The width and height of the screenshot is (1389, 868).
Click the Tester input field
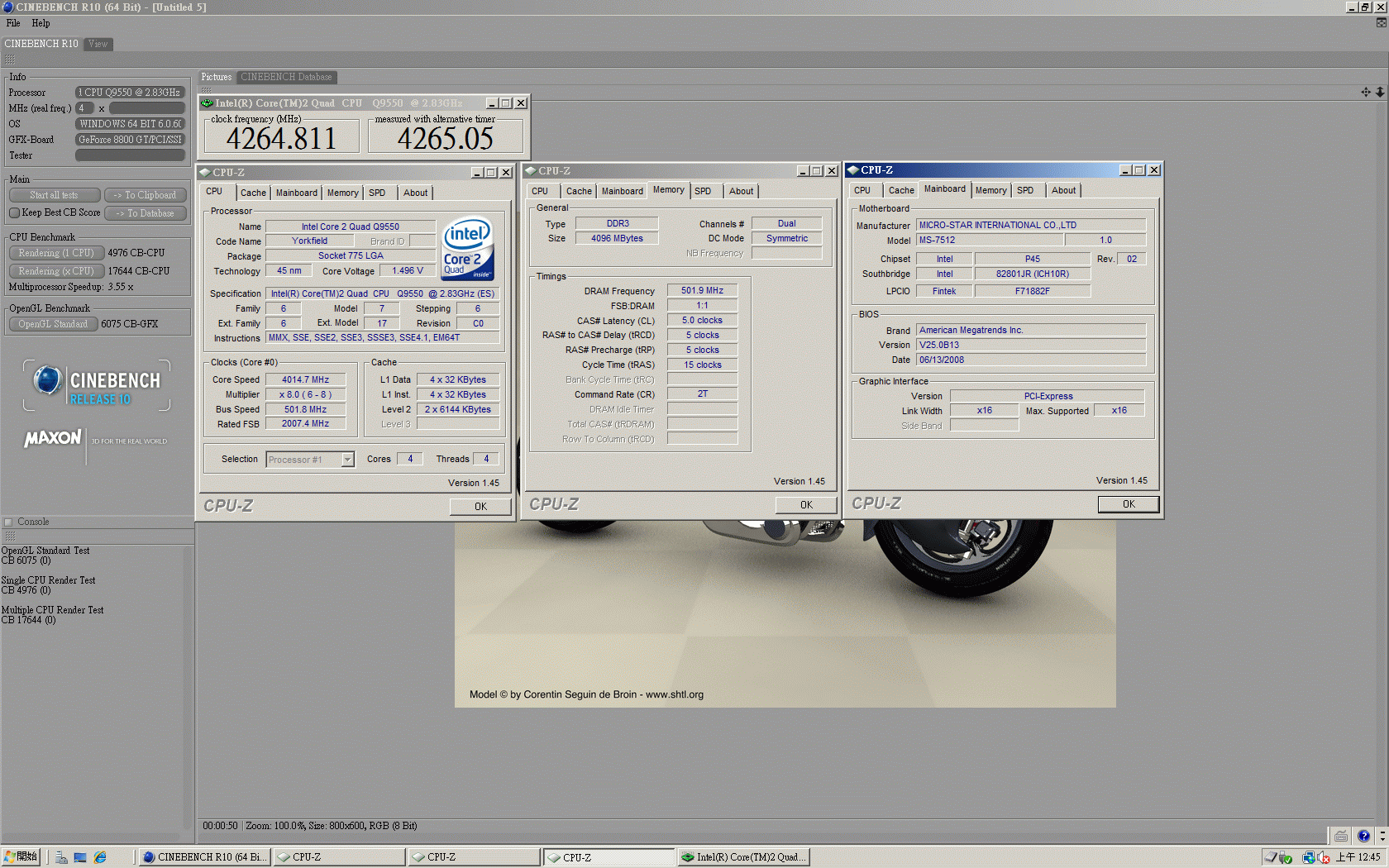click(131, 155)
